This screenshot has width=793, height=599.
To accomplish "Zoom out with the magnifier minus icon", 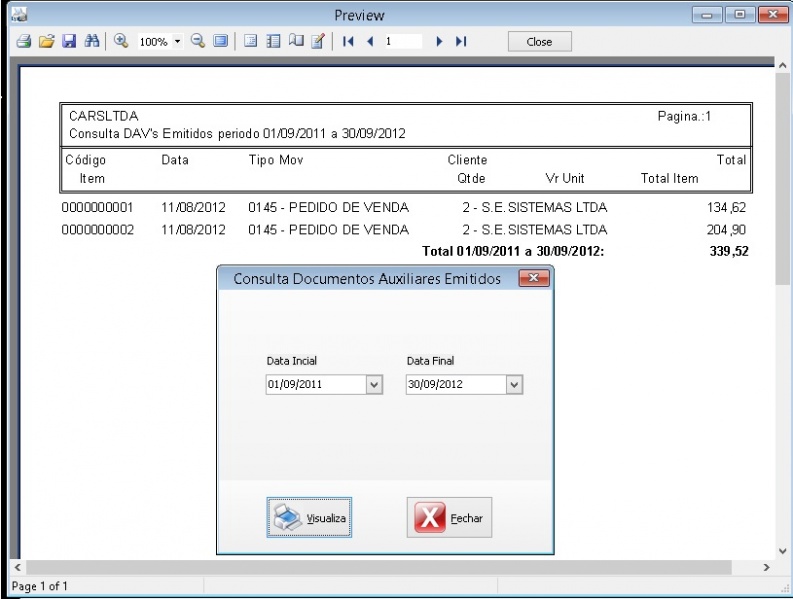I will (x=197, y=42).
